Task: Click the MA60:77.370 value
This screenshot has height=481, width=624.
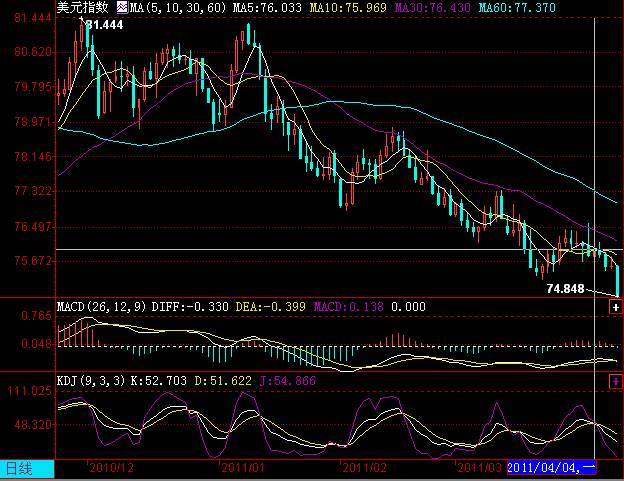Action: point(517,8)
